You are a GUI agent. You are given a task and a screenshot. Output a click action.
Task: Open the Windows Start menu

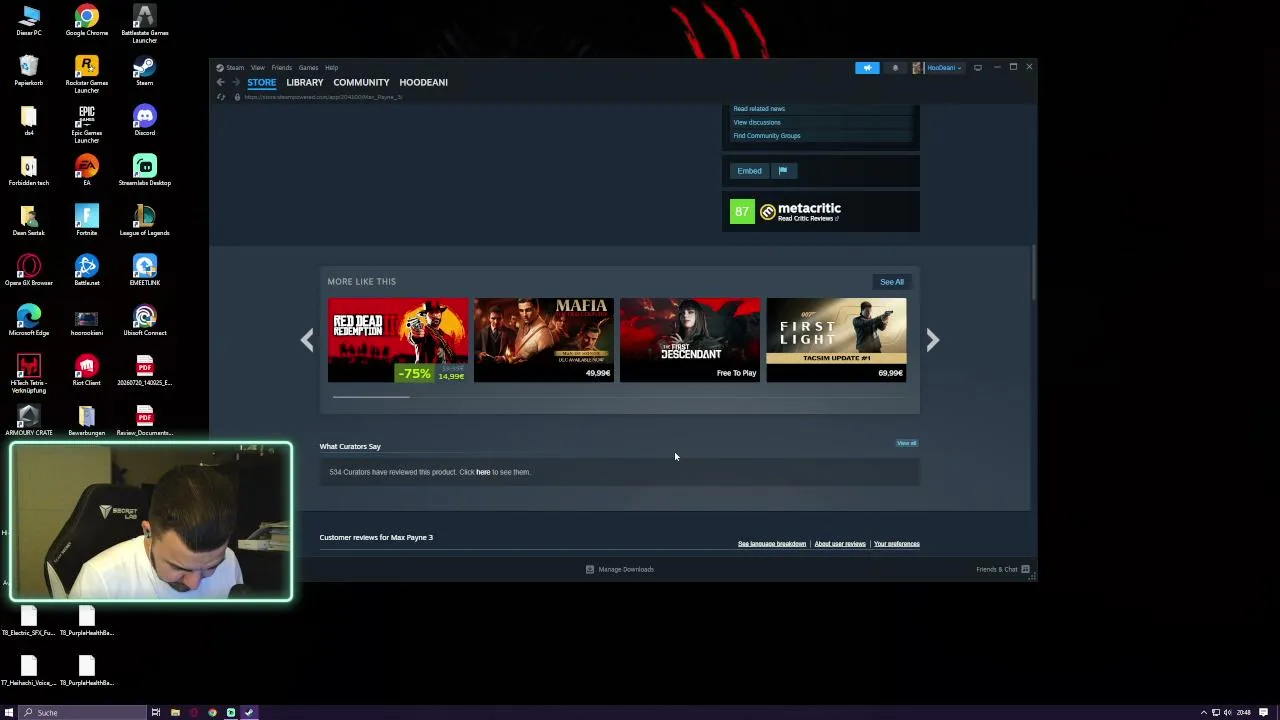click(x=9, y=712)
